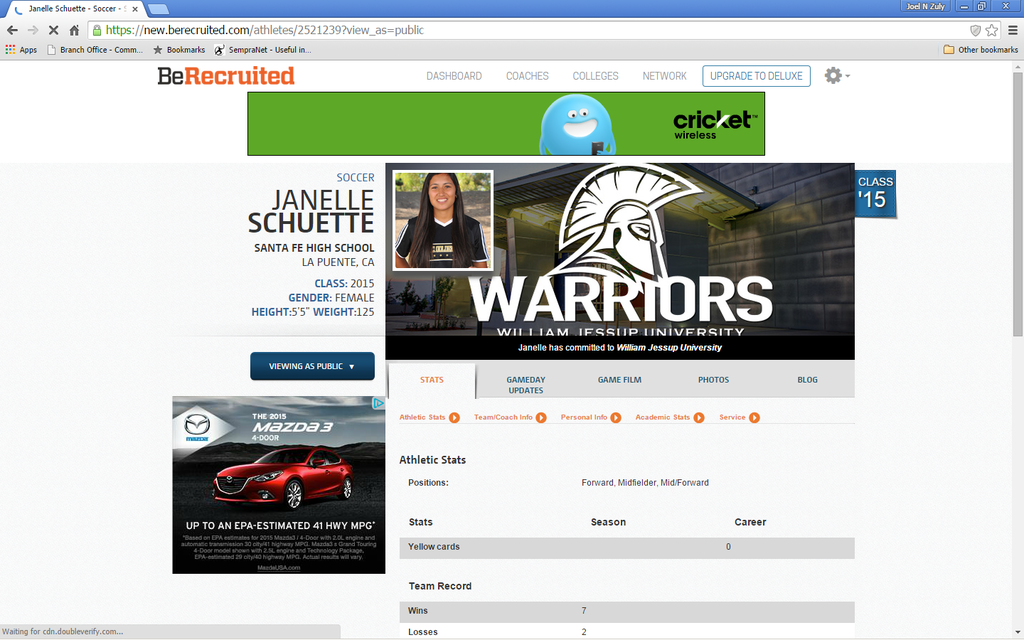Click the Academic Stats arrow icon
Screen dimensions: 1024x640
699,417
